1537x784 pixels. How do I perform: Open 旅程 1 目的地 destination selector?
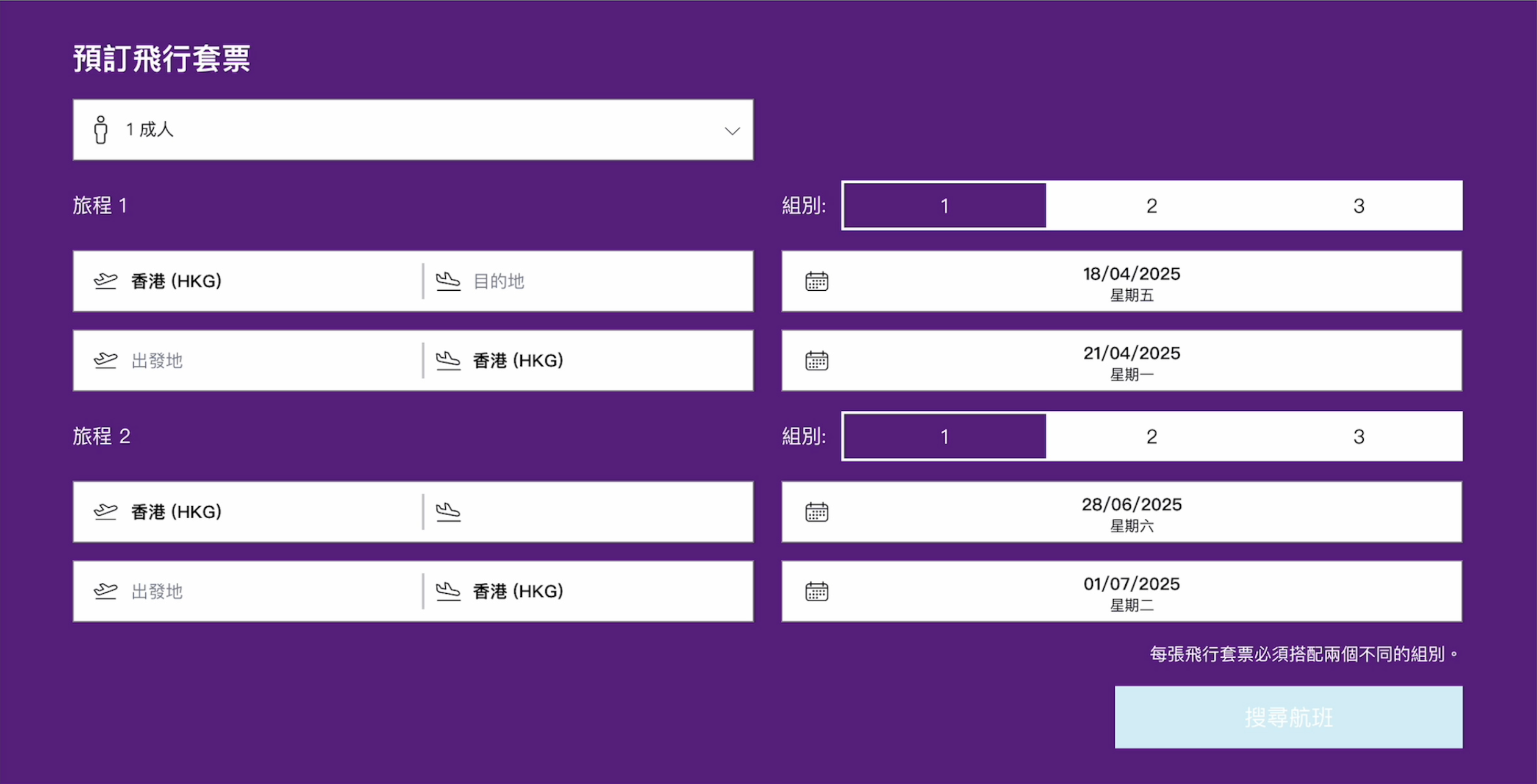[x=586, y=281]
